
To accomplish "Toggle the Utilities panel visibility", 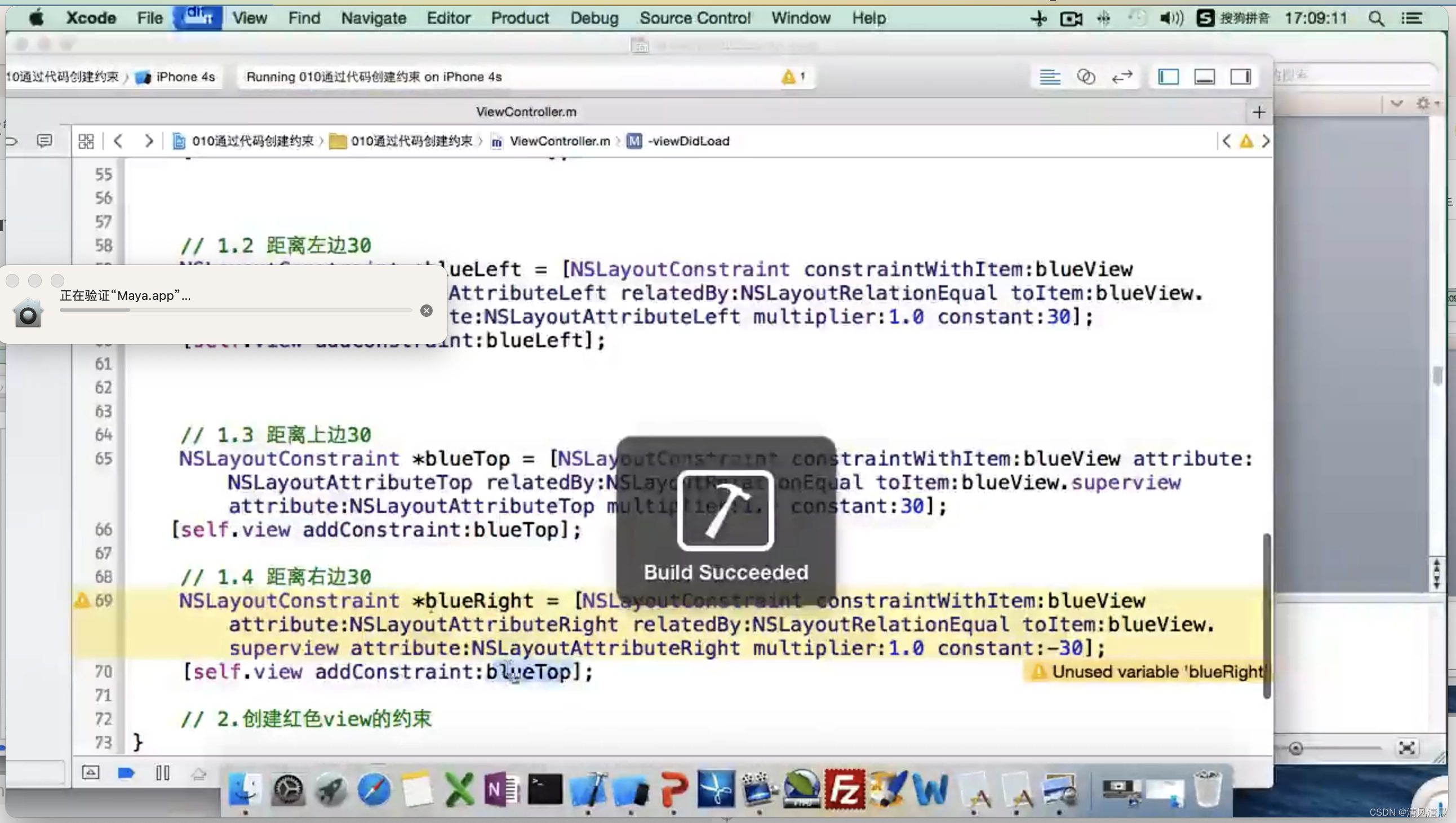I will tap(1241, 76).
